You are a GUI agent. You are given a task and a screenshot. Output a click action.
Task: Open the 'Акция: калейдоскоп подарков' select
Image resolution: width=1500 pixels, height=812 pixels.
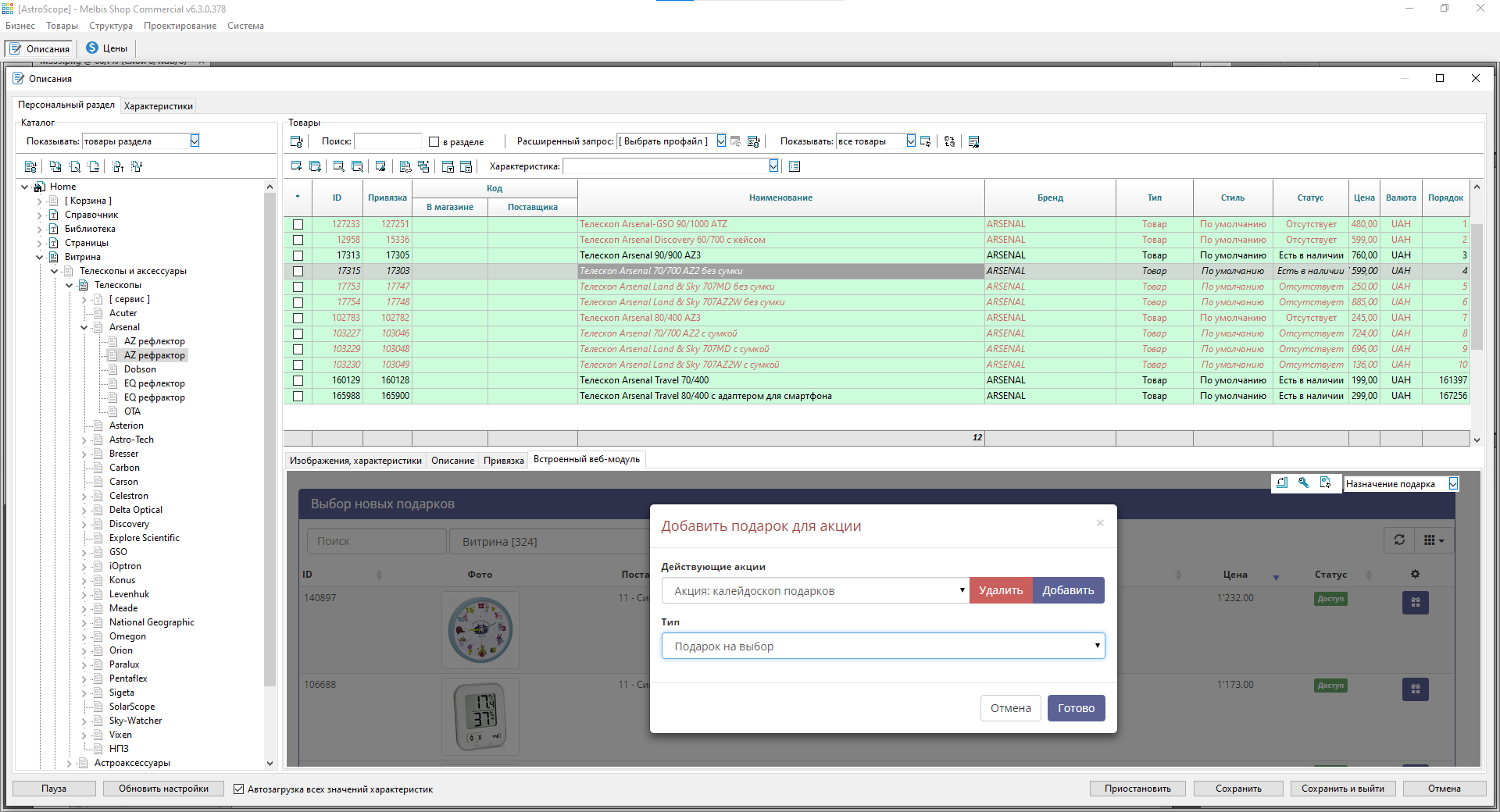point(816,591)
